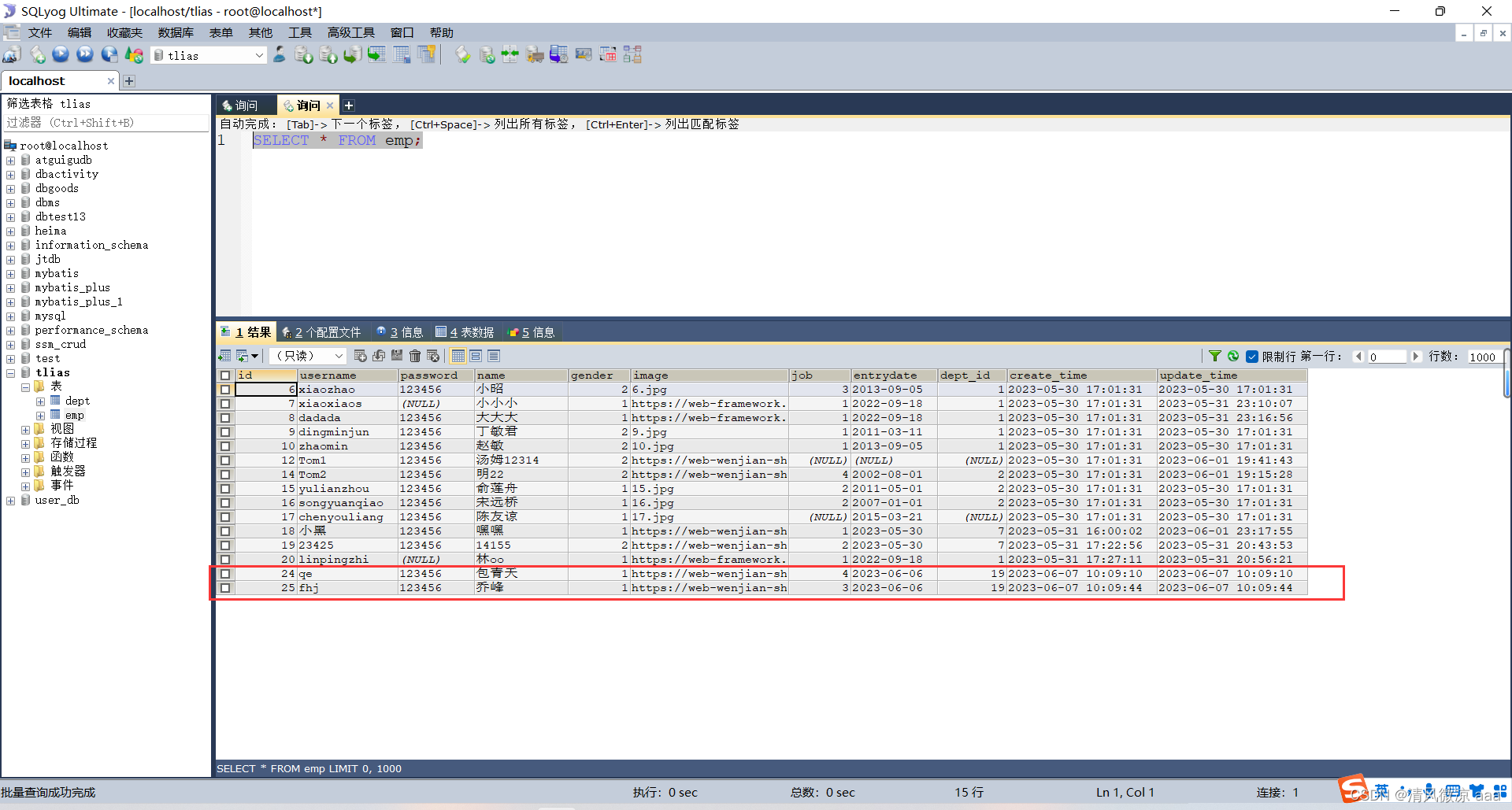Check the row checkbox for zhaomin

tap(225, 446)
